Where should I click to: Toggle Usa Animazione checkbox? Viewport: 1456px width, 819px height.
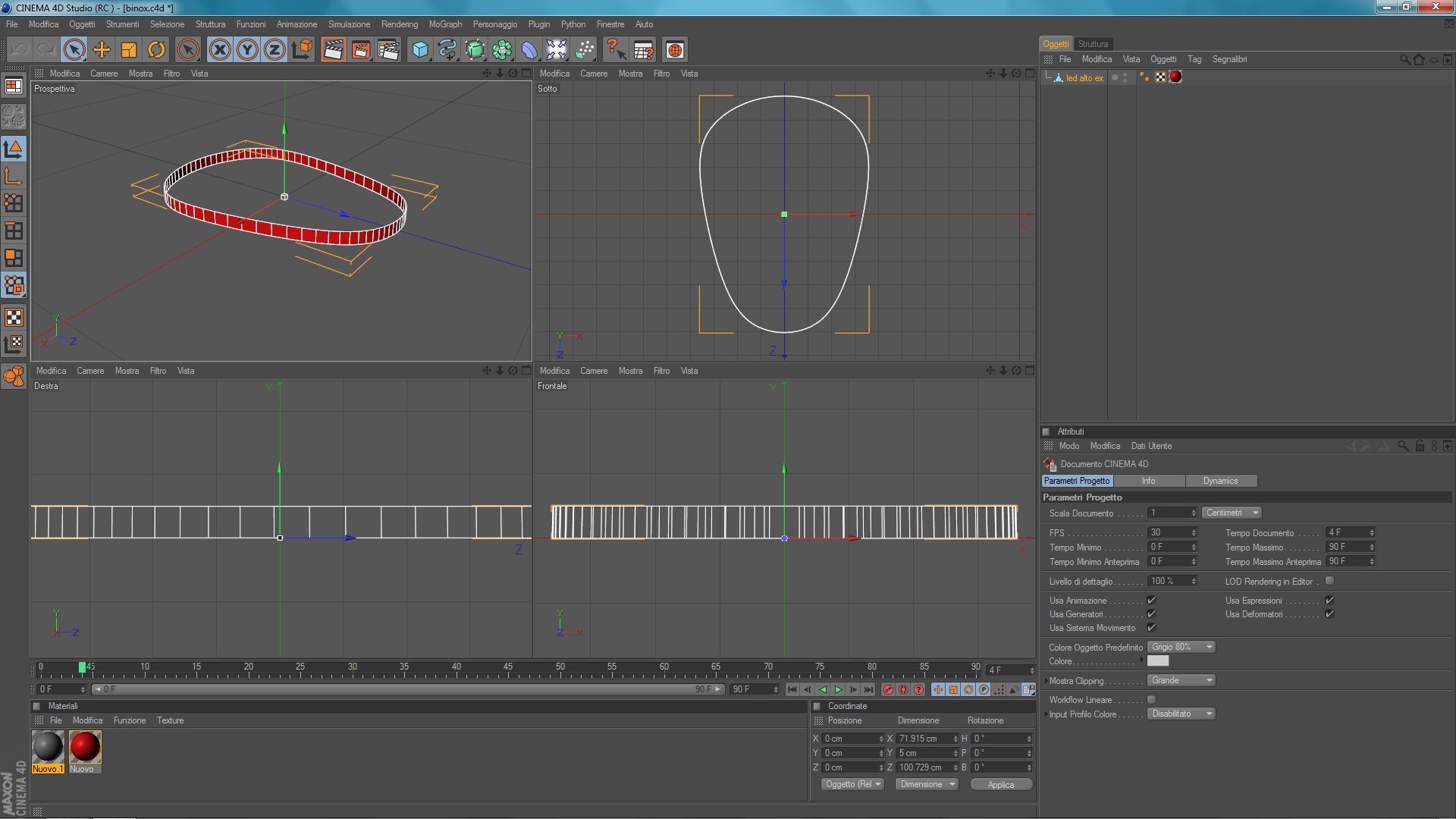coord(1151,601)
